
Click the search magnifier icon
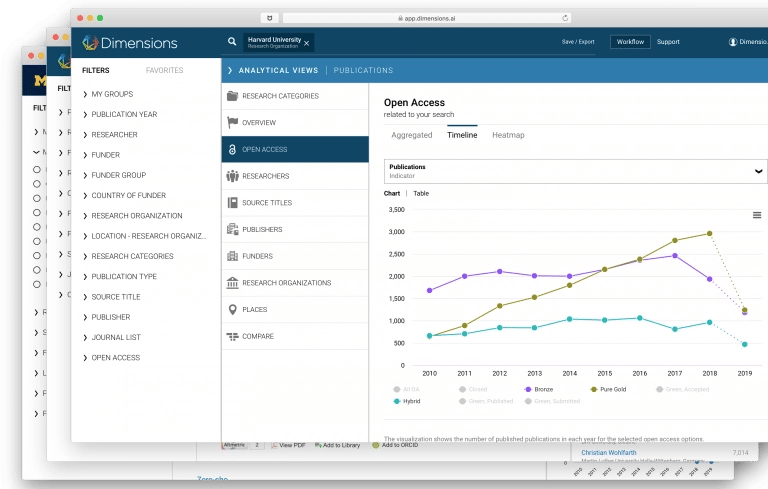point(232,42)
